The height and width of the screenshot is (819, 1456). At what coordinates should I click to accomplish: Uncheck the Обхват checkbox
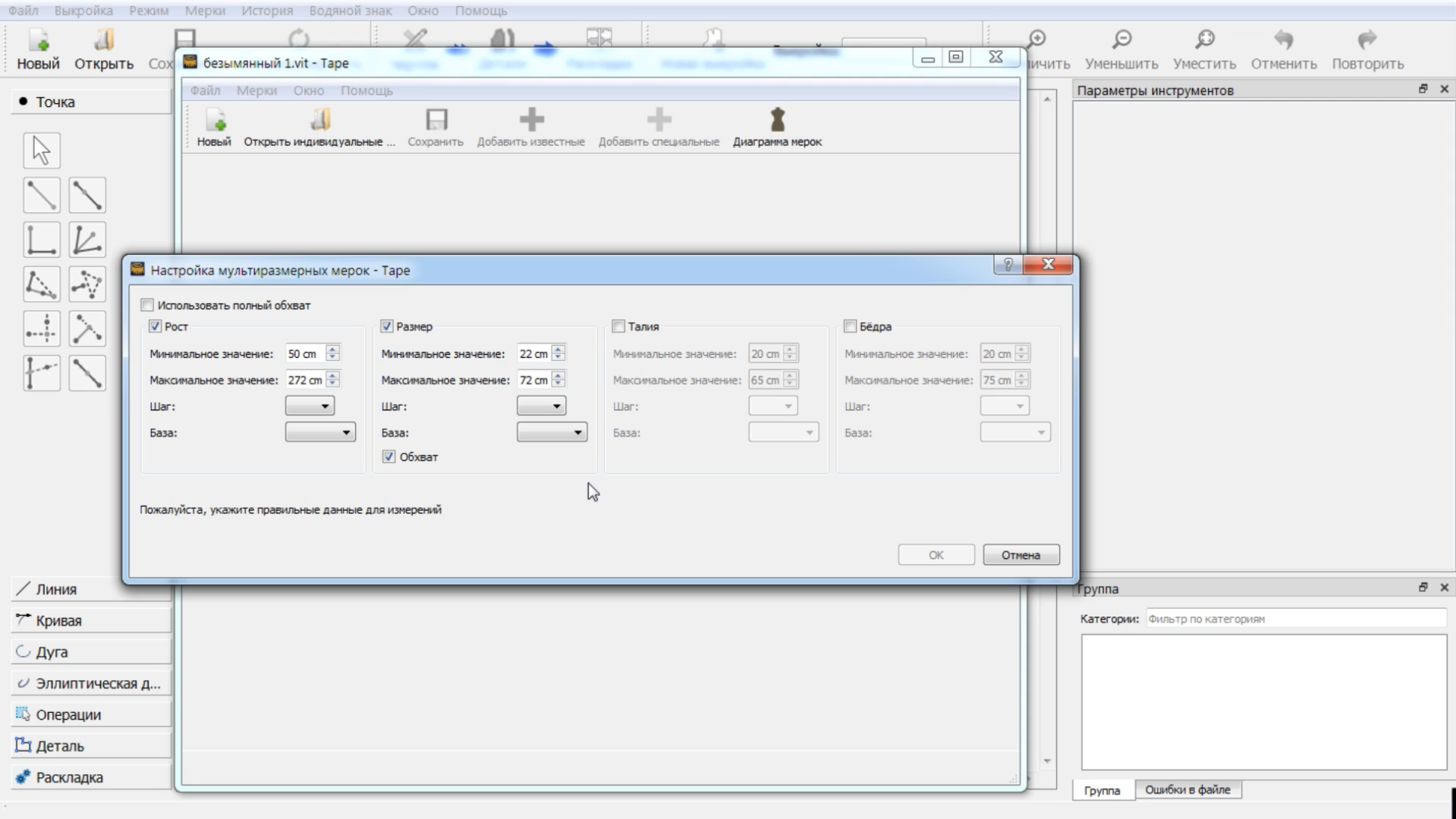[x=389, y=457]
